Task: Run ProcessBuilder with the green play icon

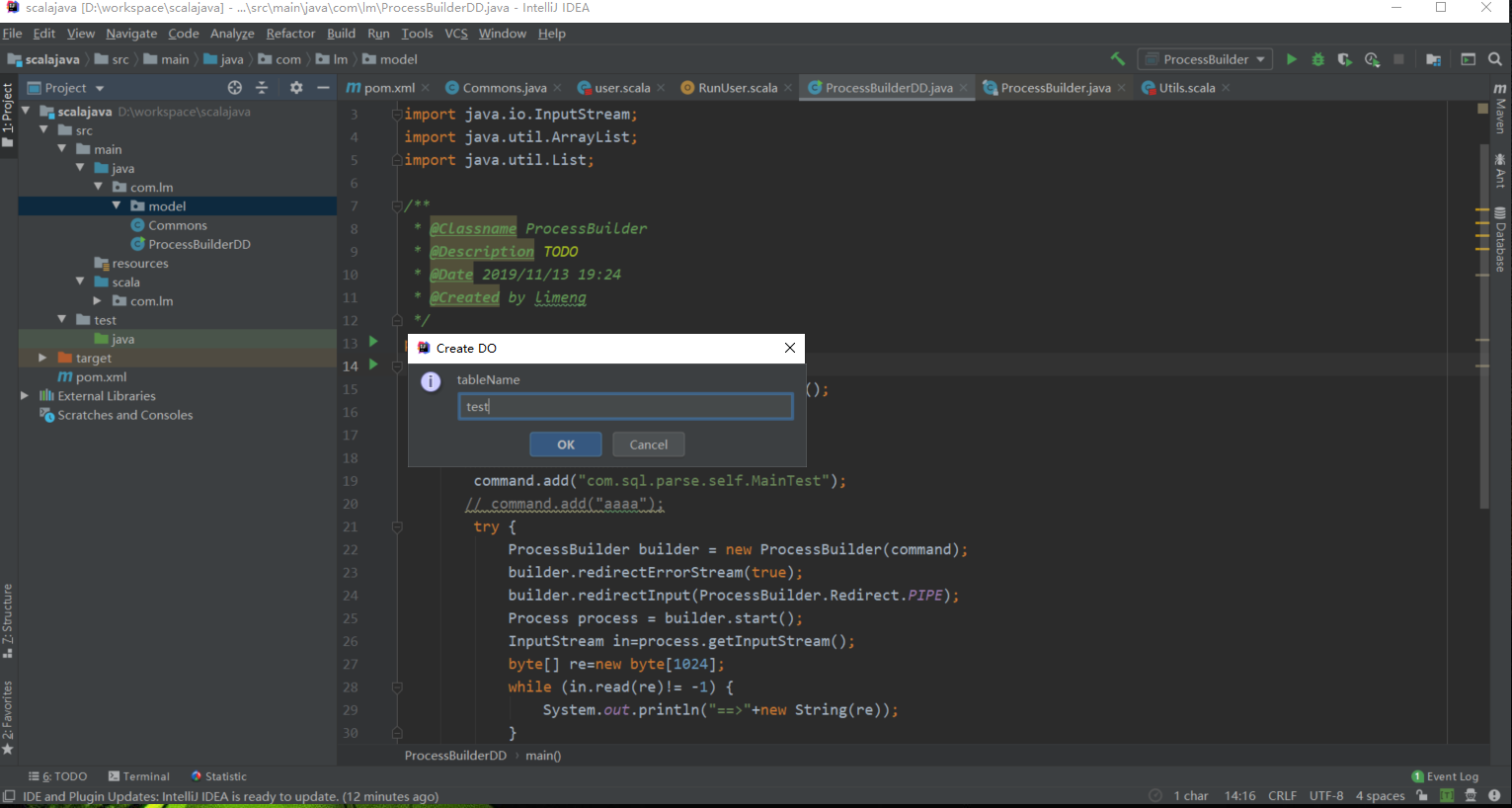Action: click(1291, 59)
